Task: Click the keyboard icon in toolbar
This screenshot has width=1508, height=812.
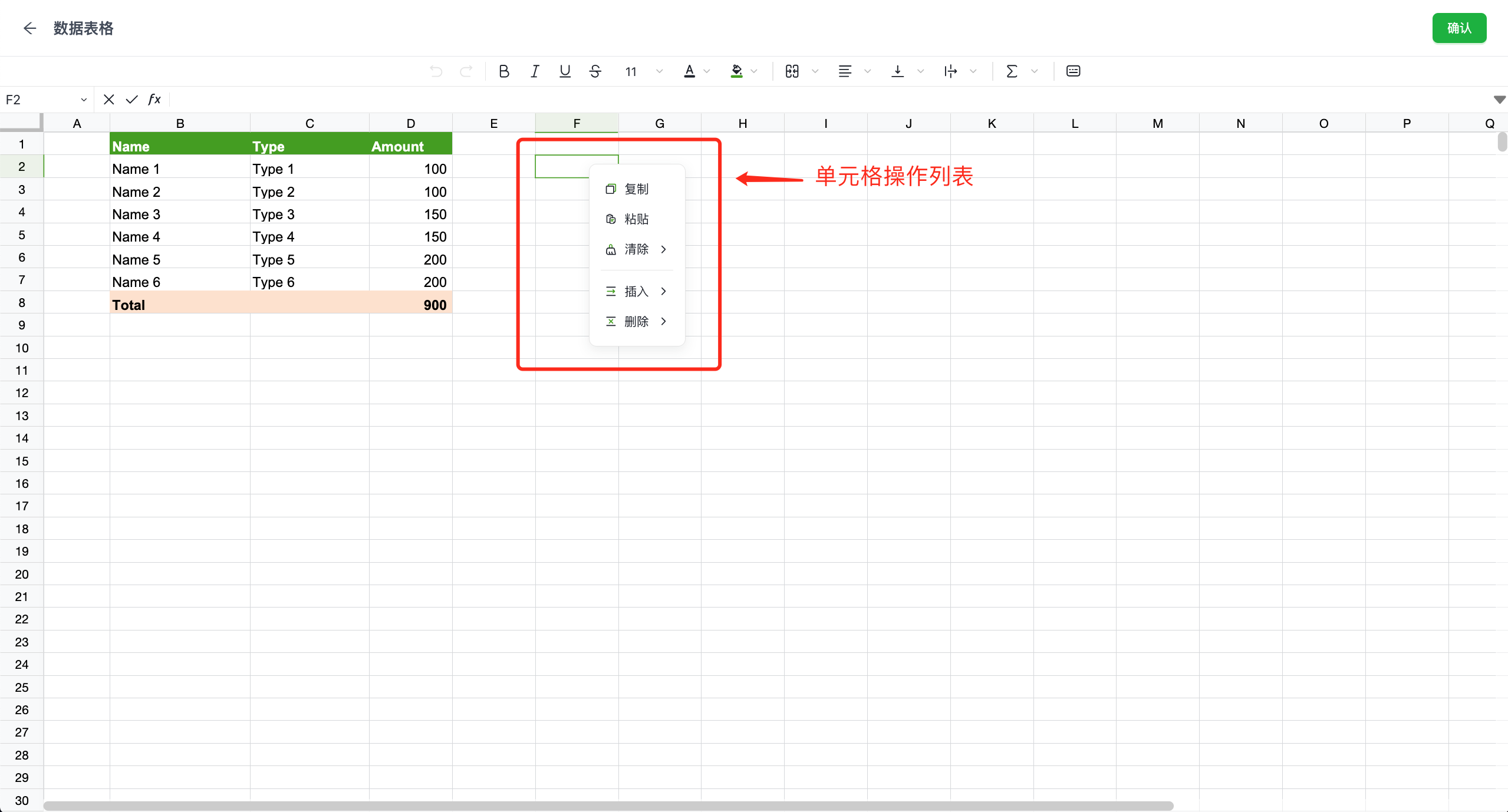Action: click(1073, 71)
